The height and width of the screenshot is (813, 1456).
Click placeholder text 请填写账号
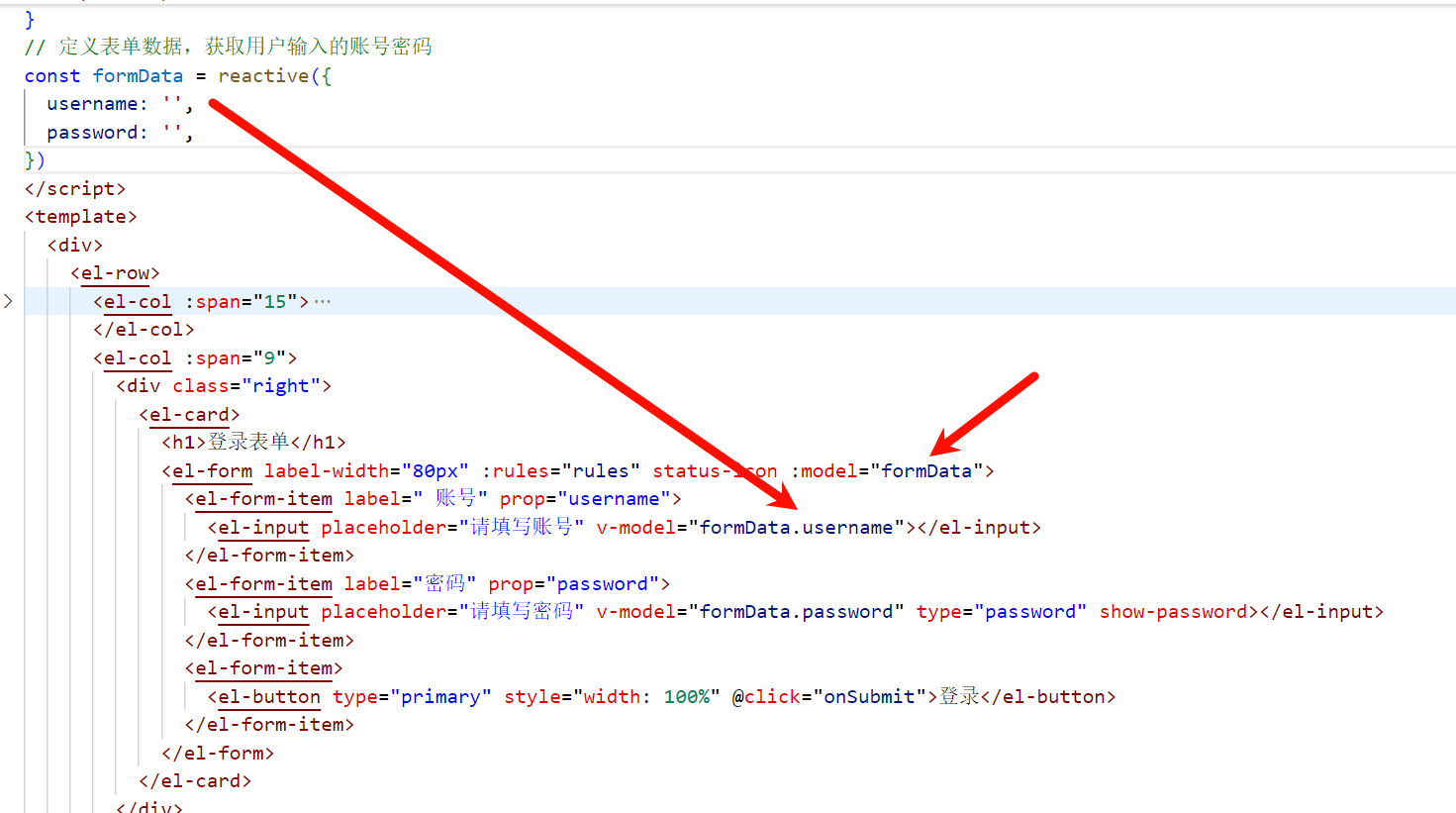(522, 527)
